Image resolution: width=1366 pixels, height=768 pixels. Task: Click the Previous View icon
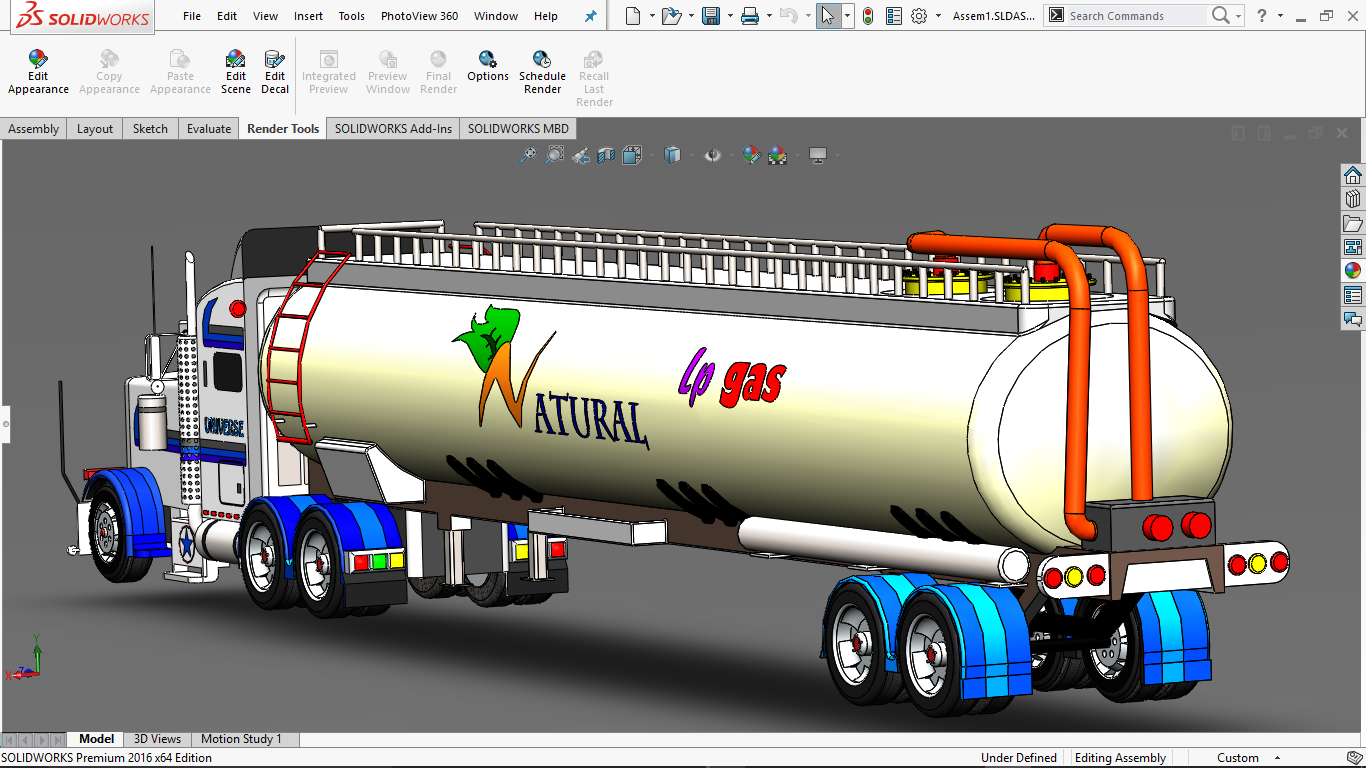[x=580, y=155]
